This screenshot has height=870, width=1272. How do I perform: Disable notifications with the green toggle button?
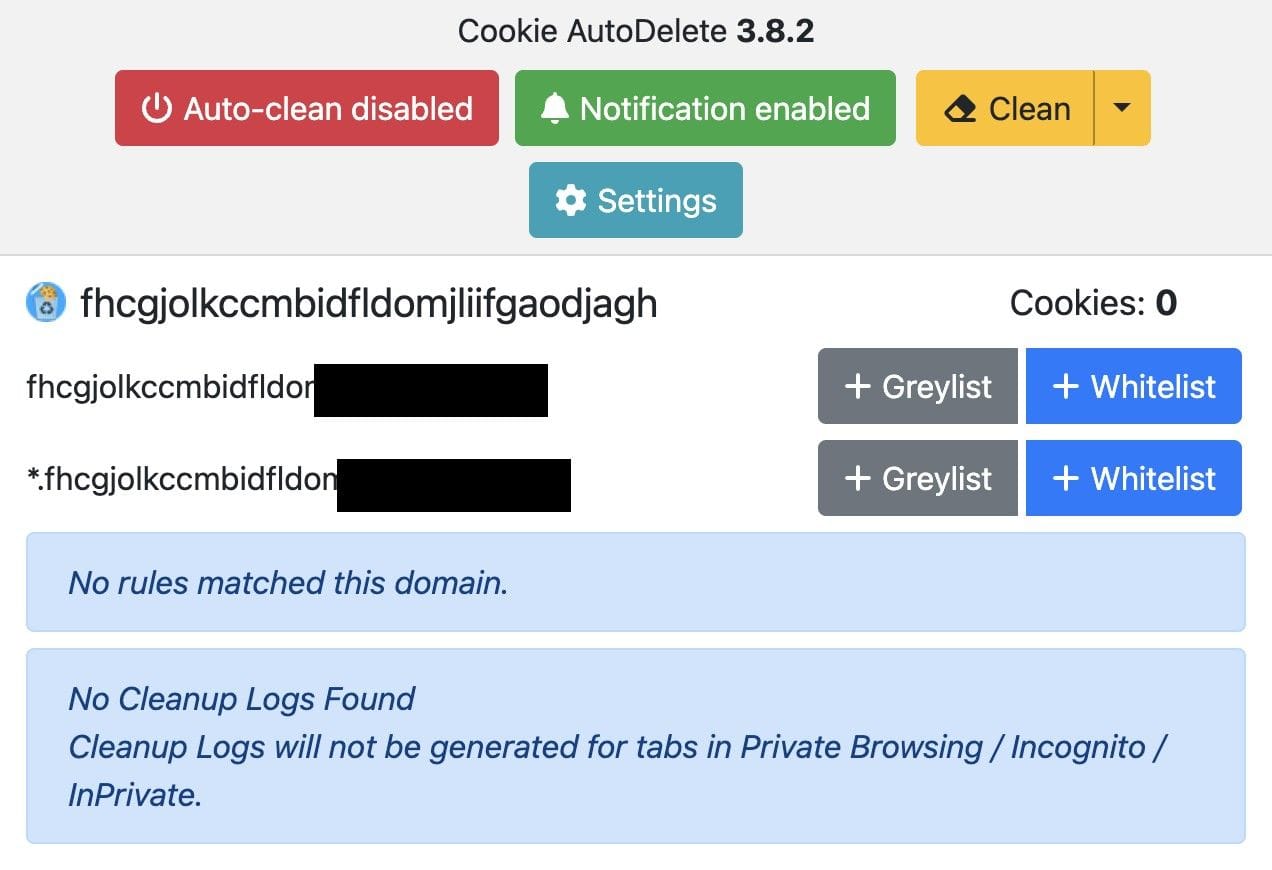(705, 108)
